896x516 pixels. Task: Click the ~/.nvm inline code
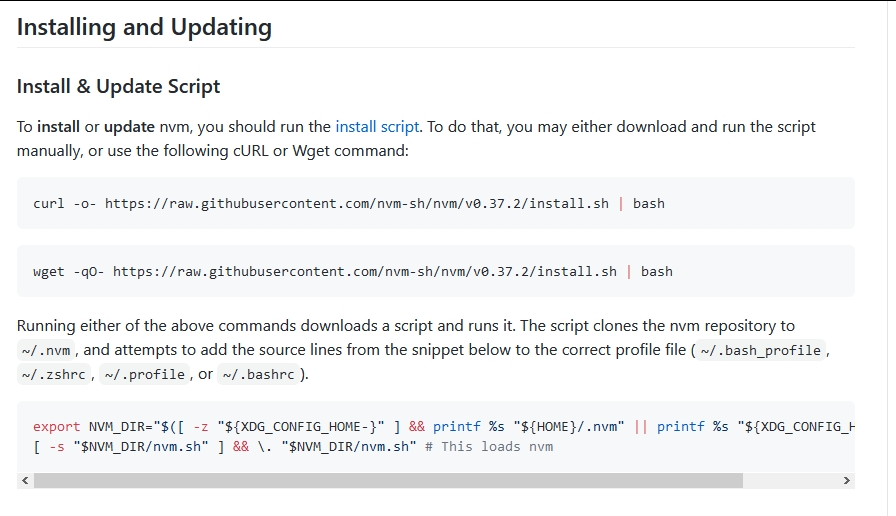click(46, 351)
